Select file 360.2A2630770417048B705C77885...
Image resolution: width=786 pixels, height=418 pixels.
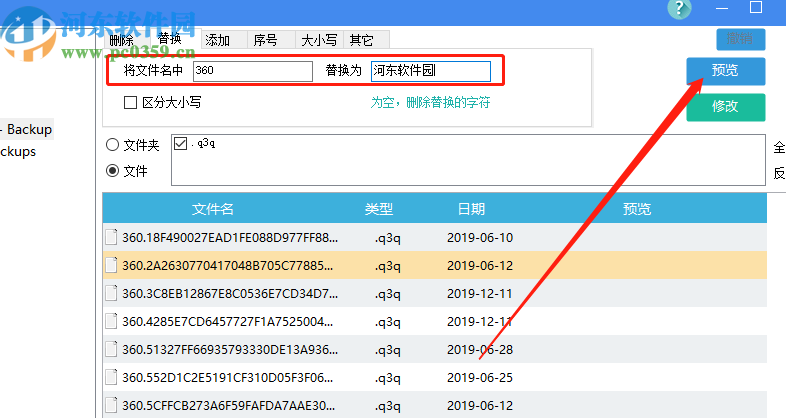click(x=228, y=266)
